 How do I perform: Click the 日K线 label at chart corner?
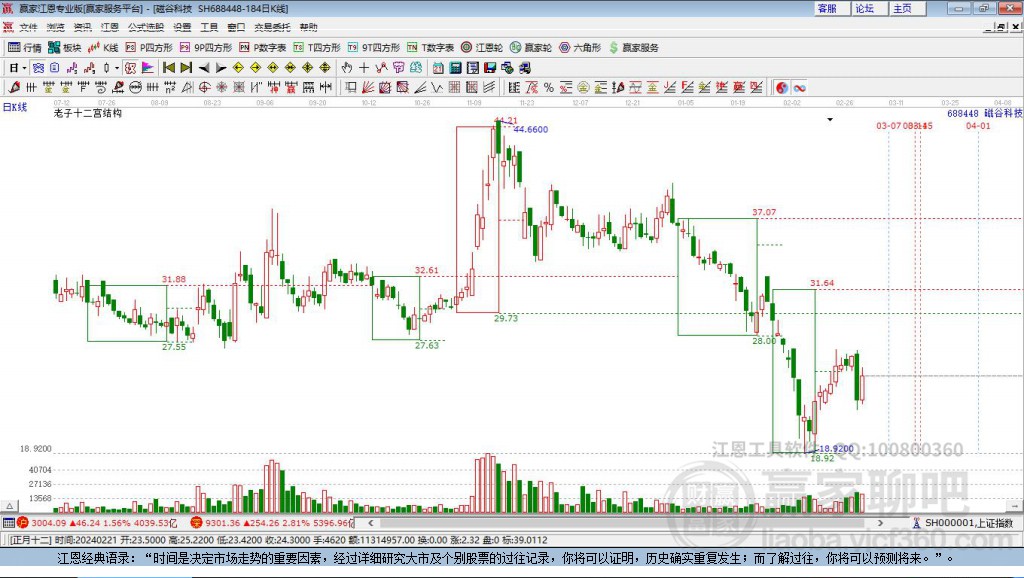(15, 107)
